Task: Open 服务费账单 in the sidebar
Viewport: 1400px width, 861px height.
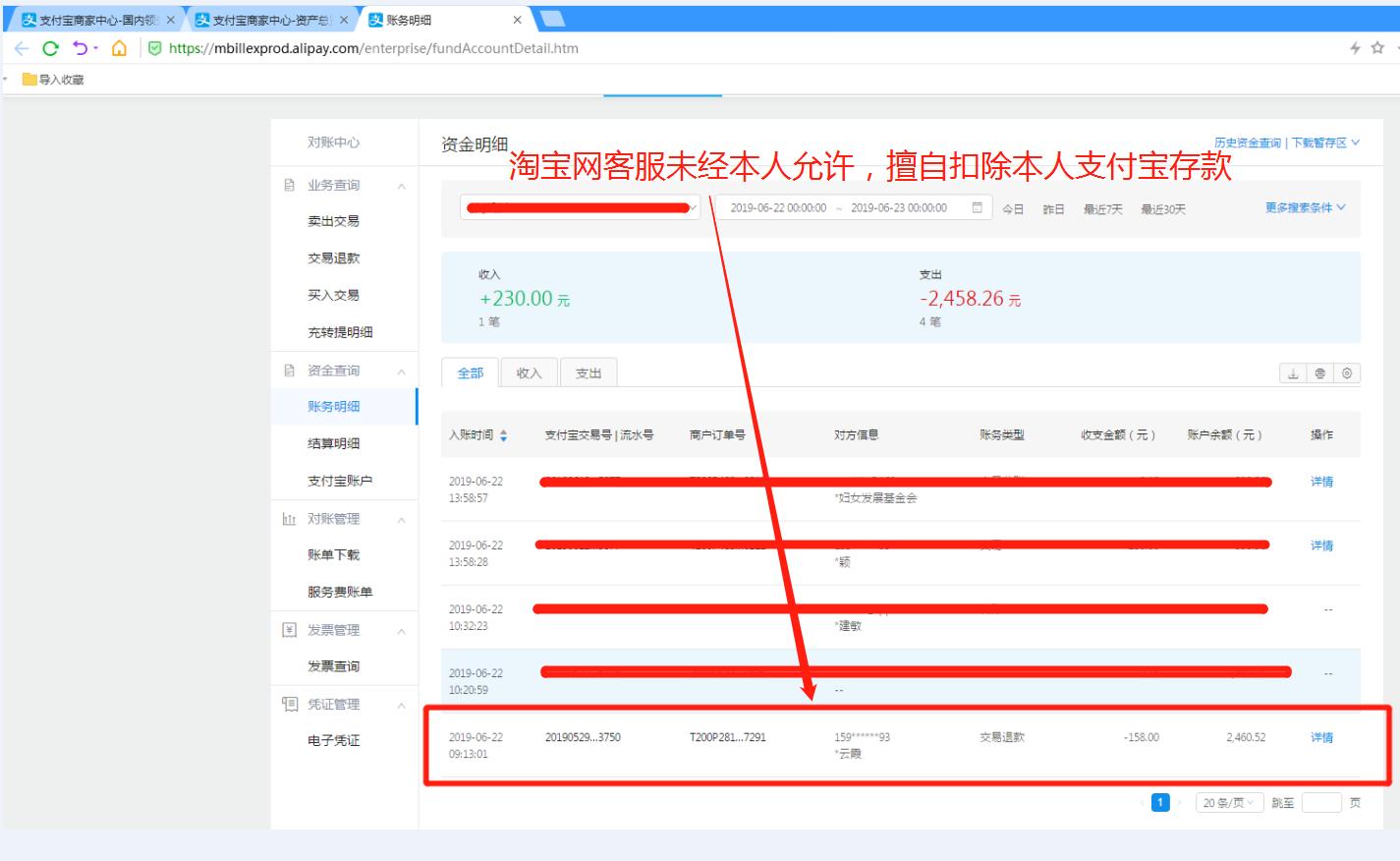Action: (x=340, y=592)
